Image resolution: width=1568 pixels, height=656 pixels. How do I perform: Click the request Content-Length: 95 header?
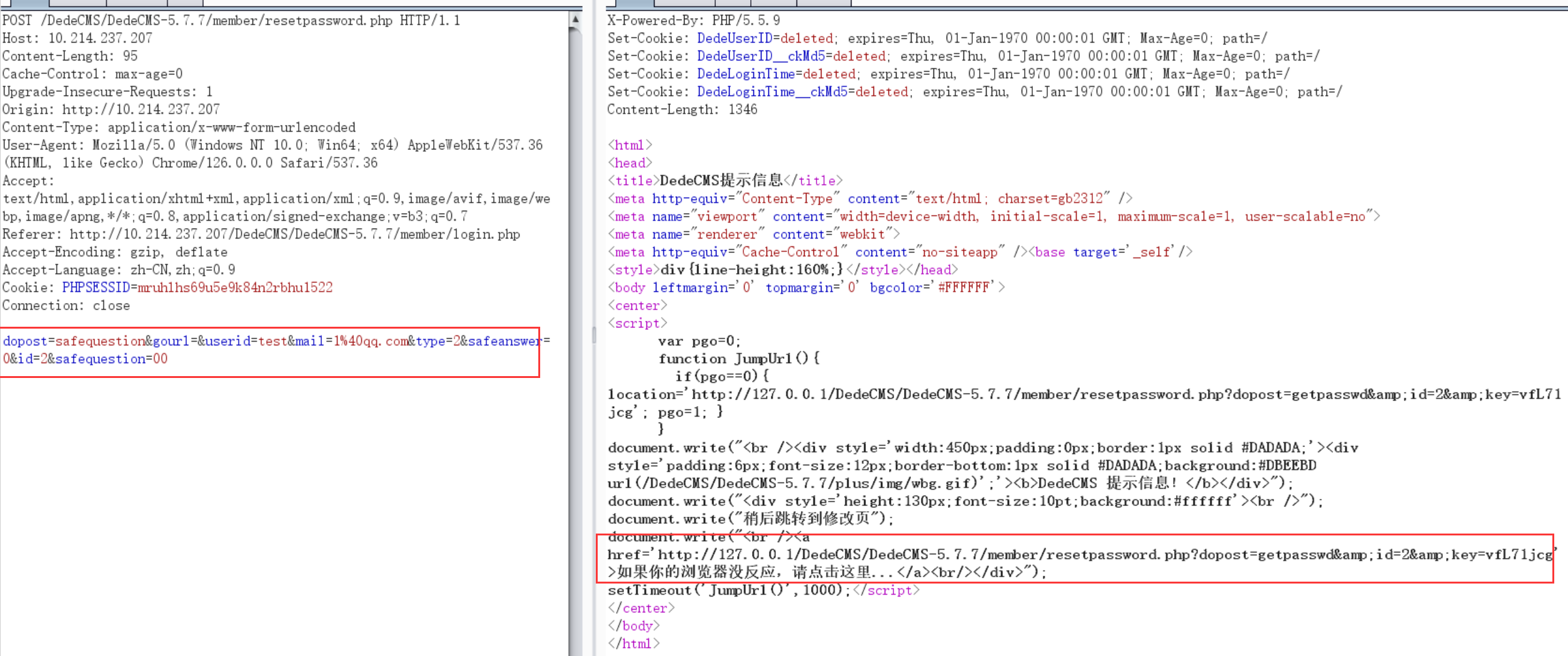[70, 56]
